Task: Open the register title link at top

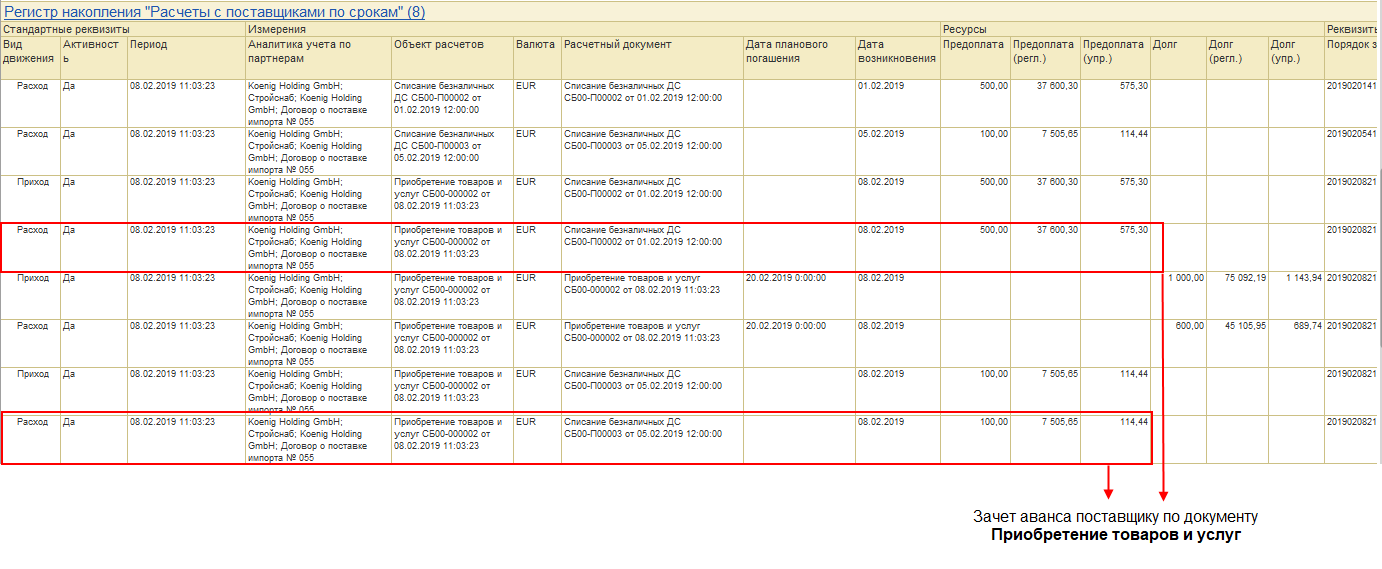Action: (x=215, y=12)
